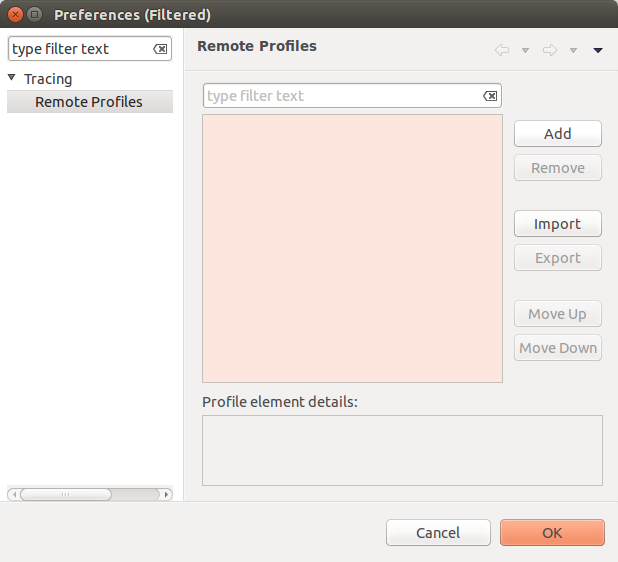Click the back navigation arrow
Screen dimensions: 618x562
coord(502,50)
